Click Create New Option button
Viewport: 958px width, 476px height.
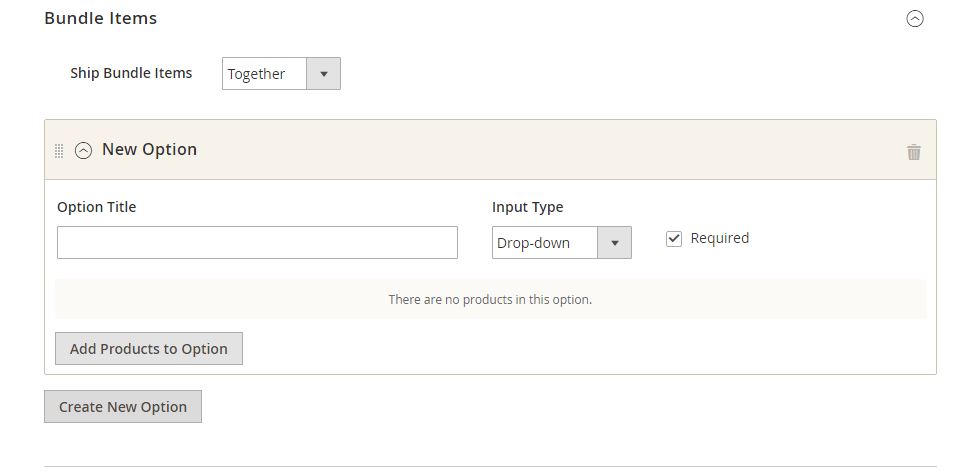[x=123, y=406]
